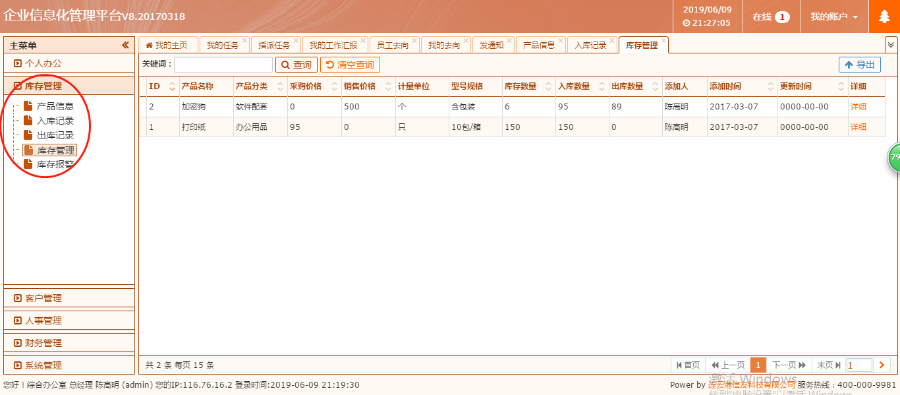Click the 出库记录 document icon in sidebar
The width and height of the screenshot is (900, 395).
(28, 135)
